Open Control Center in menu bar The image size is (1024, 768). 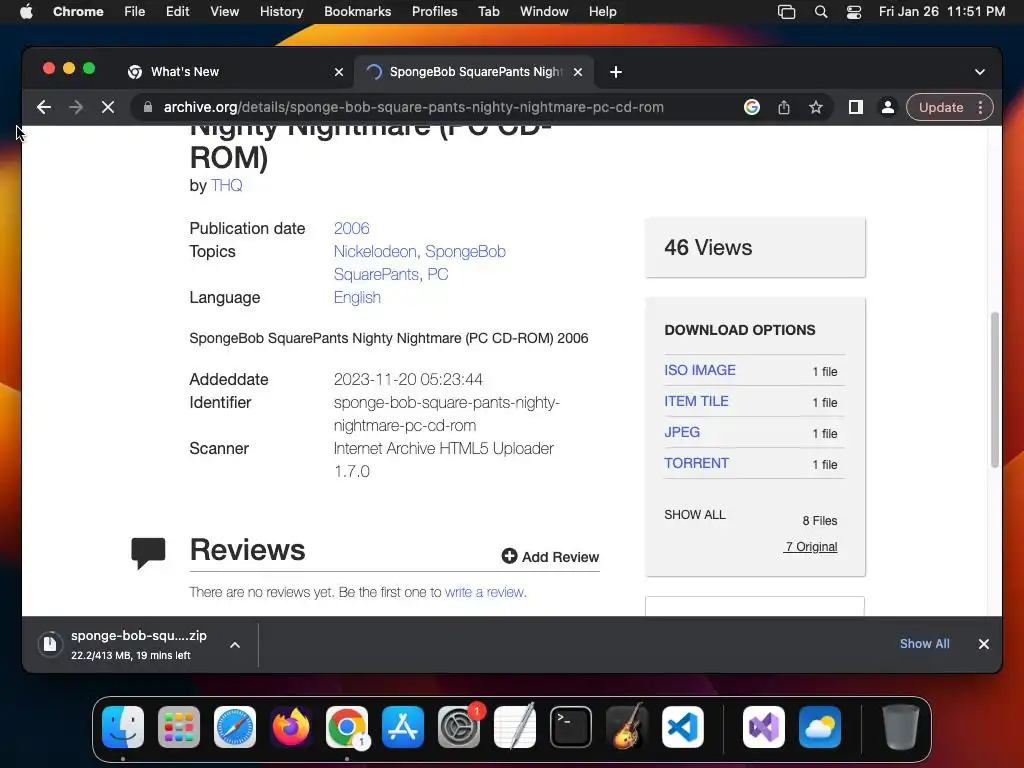click(x=854, y=11)
